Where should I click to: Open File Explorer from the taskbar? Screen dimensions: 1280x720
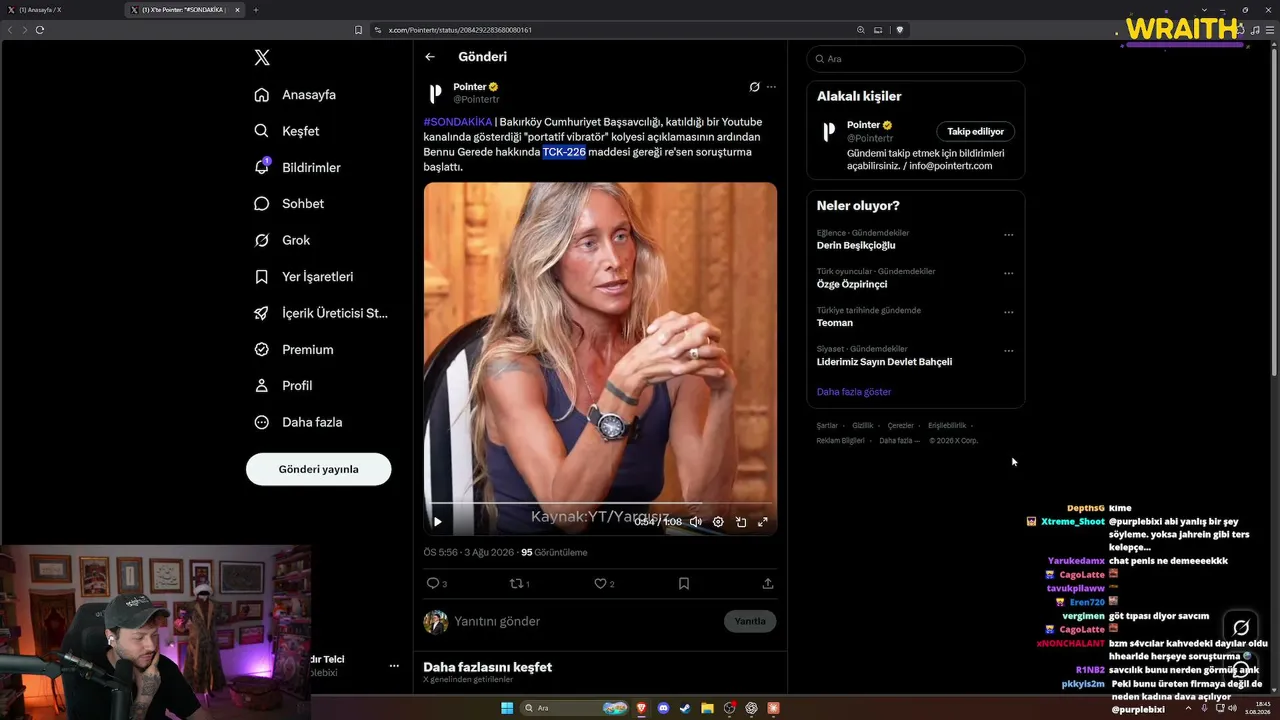707,708
